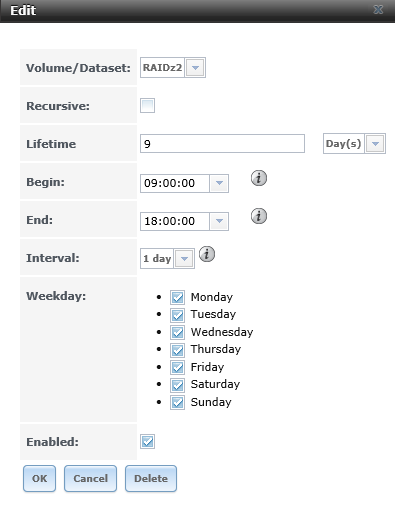The image size is (395, 507).
Task: Click the Delete button
Action: coord(151,478)
